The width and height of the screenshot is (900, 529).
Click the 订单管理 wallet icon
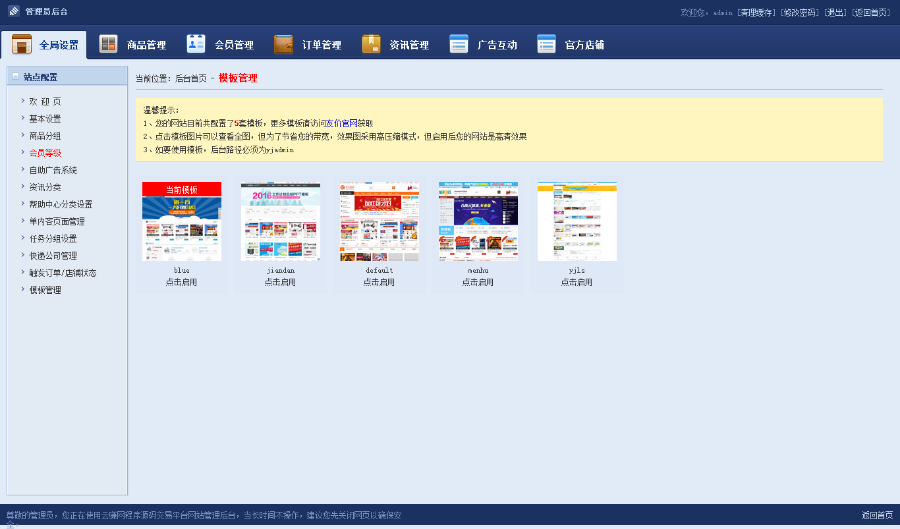click(284, 44)
